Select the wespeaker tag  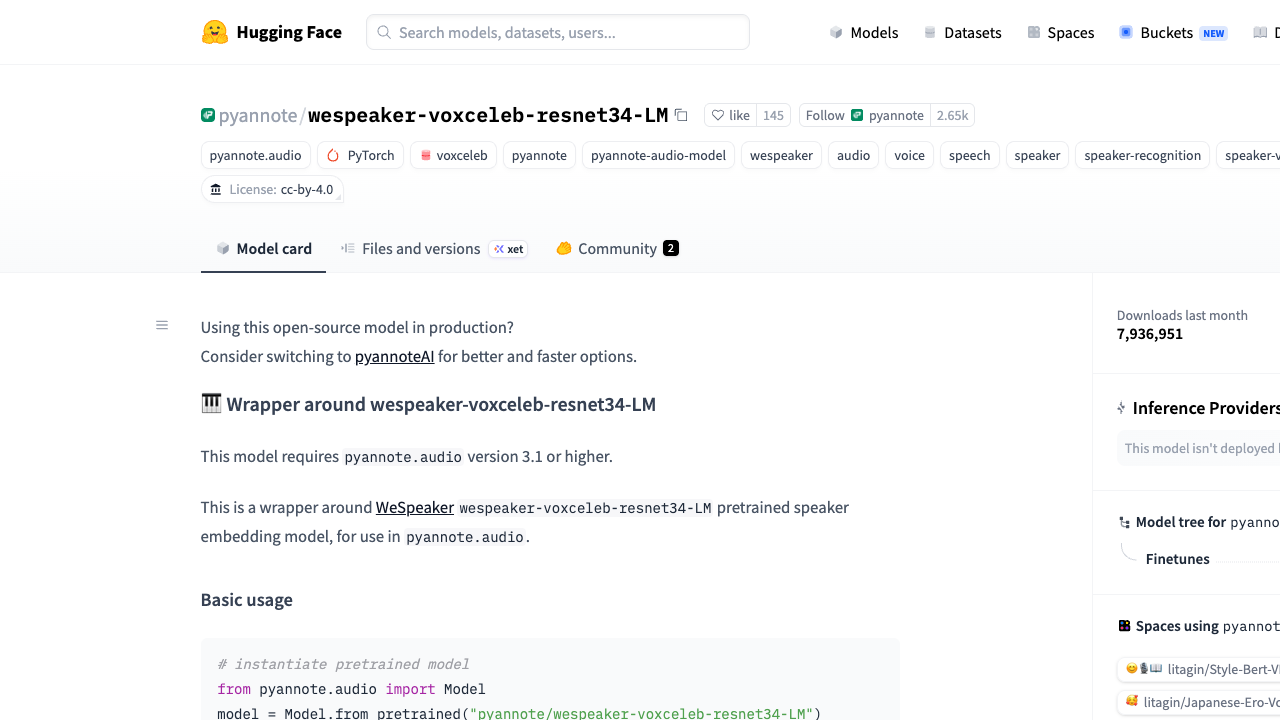tap(781, 155)
